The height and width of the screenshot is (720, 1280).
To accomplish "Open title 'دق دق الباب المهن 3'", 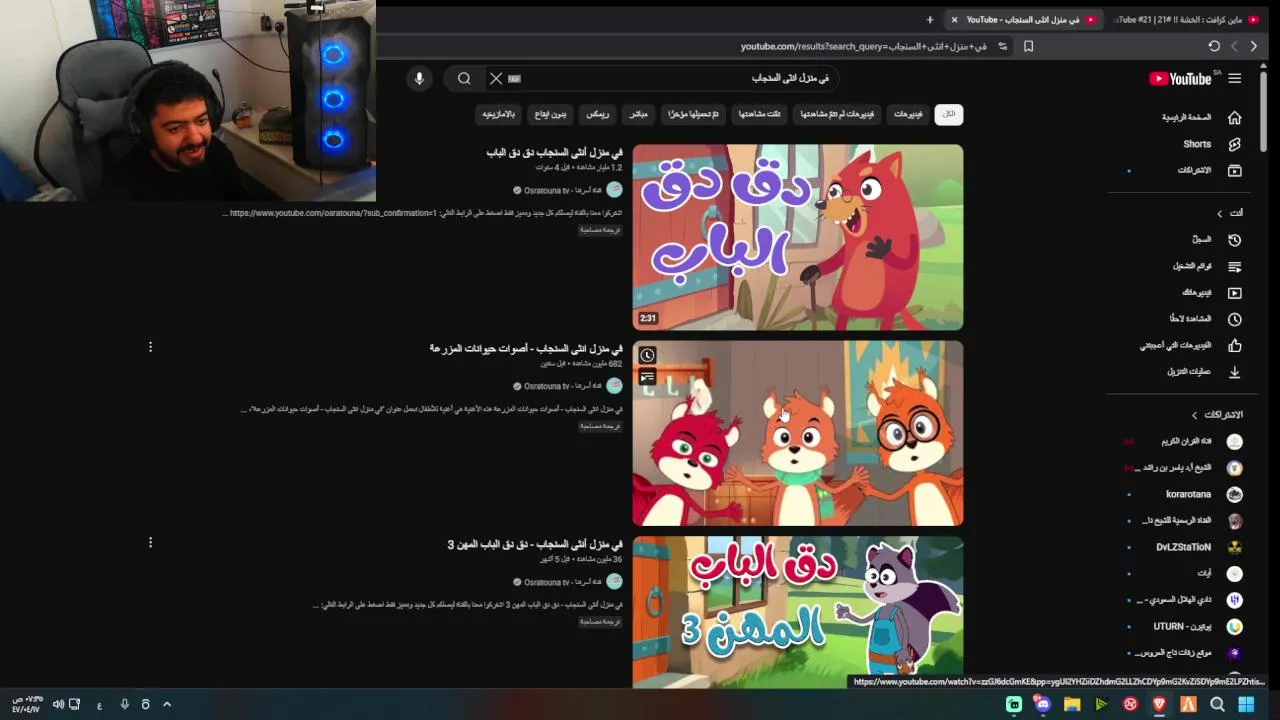I will click(x=535, y=544).
